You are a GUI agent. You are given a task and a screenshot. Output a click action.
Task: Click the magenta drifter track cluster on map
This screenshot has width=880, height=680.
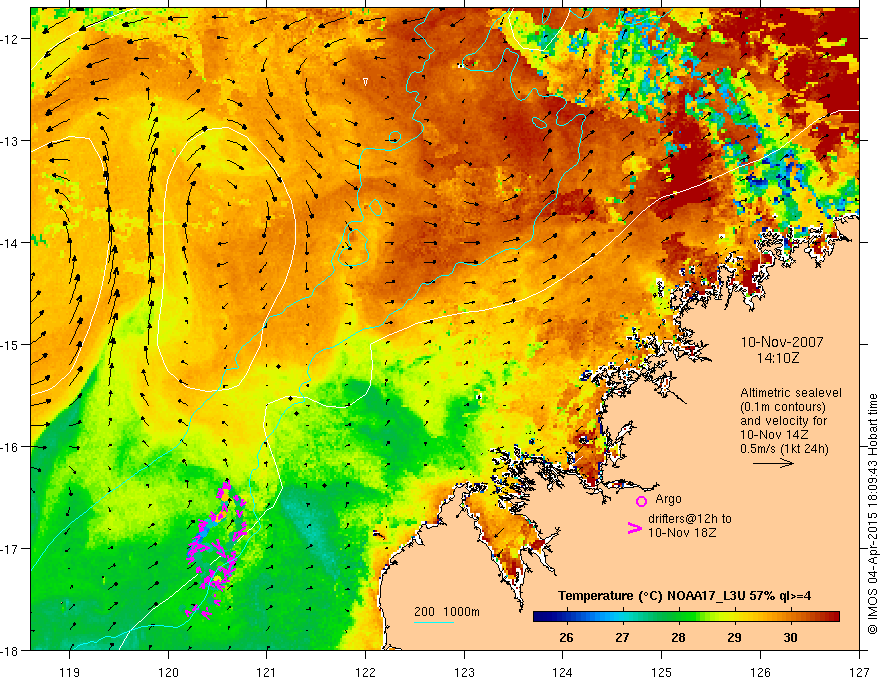click(216, 550)
